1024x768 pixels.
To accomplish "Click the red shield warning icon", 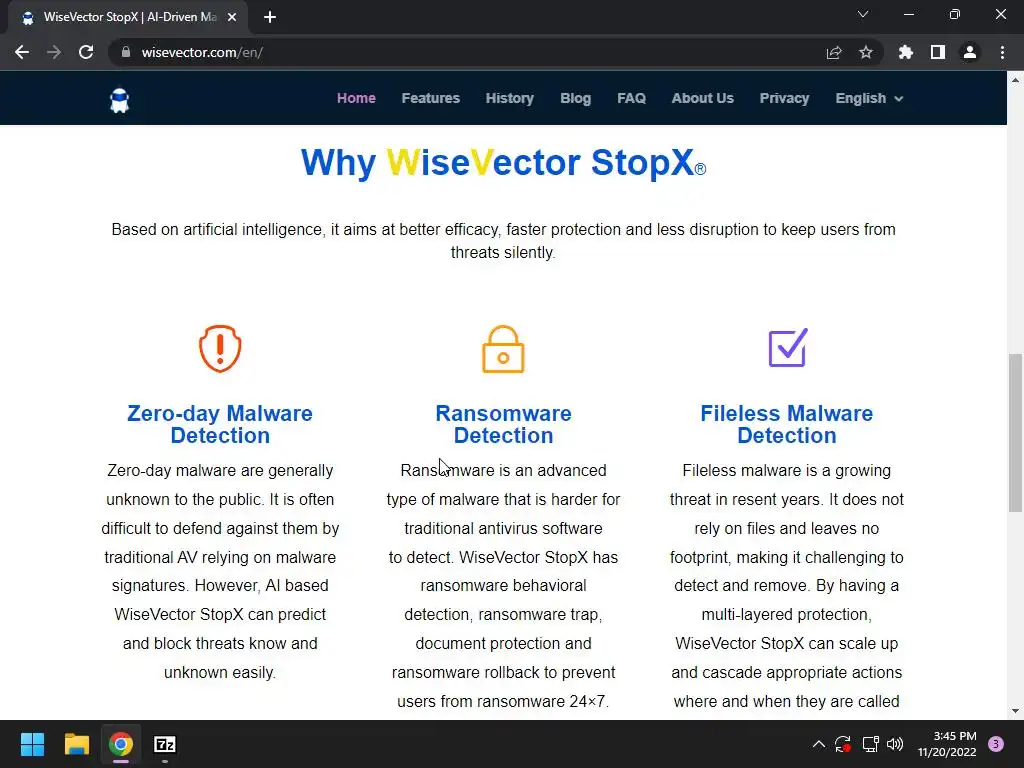I will coord(220,349).
